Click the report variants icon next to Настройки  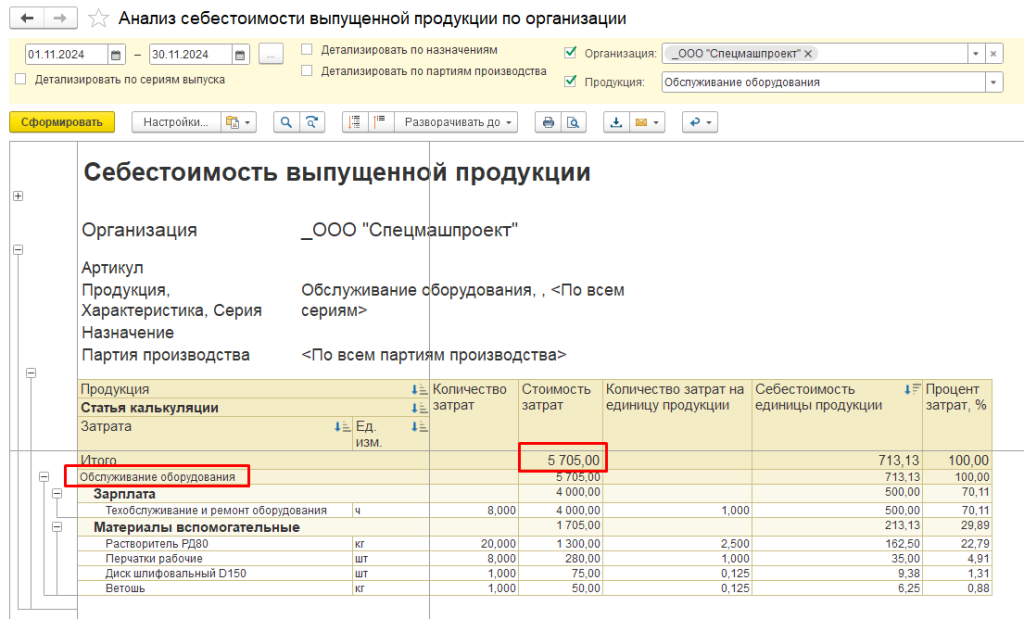(232, 122)
